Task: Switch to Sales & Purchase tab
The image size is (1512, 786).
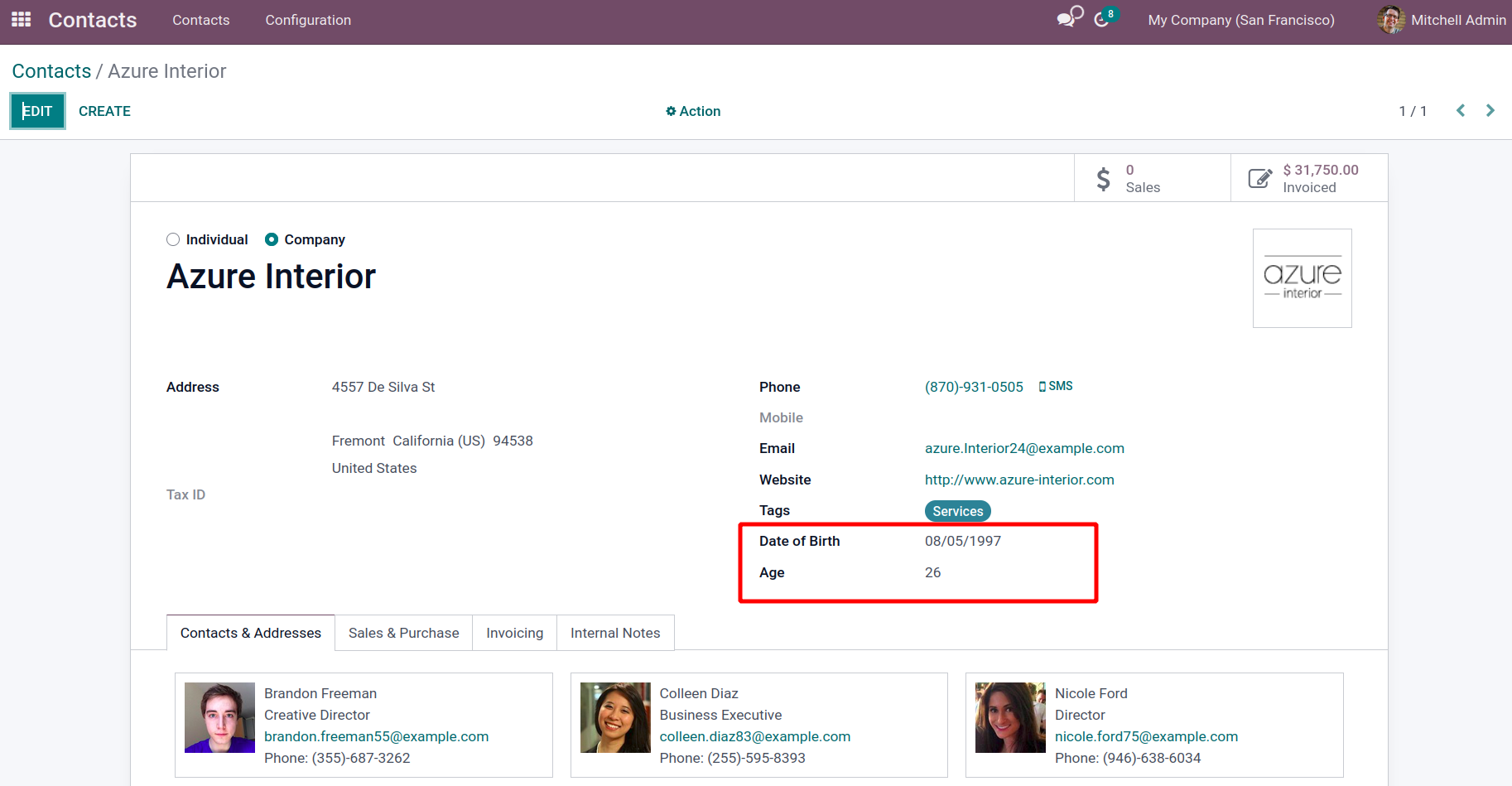Action: 403,633
